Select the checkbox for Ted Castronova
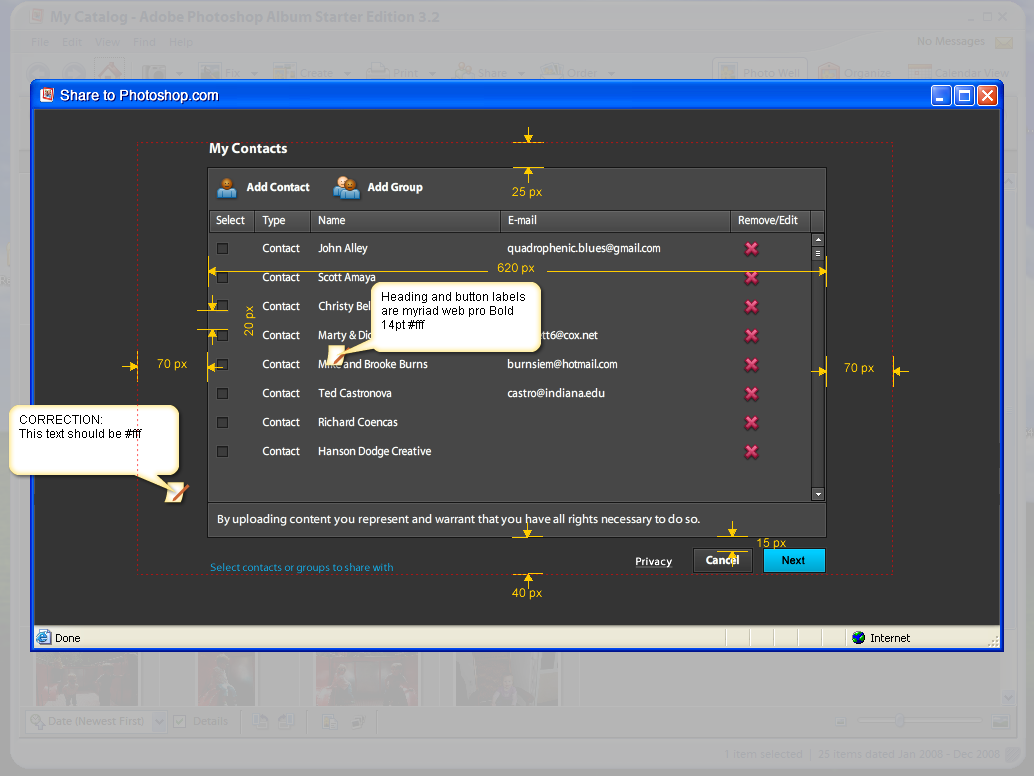The image size is (1034, 777). tap(222, 394)
